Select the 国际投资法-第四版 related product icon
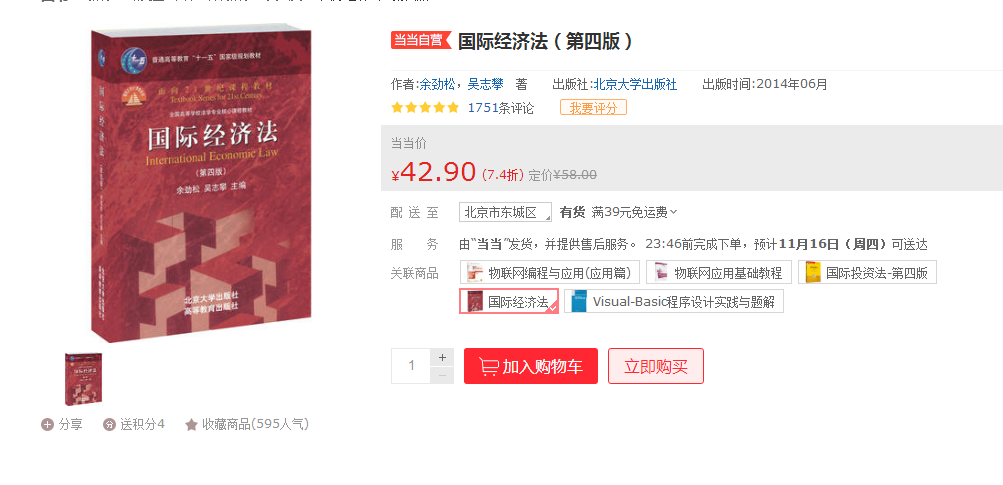The image size is (1003, 485). [813, 273]
